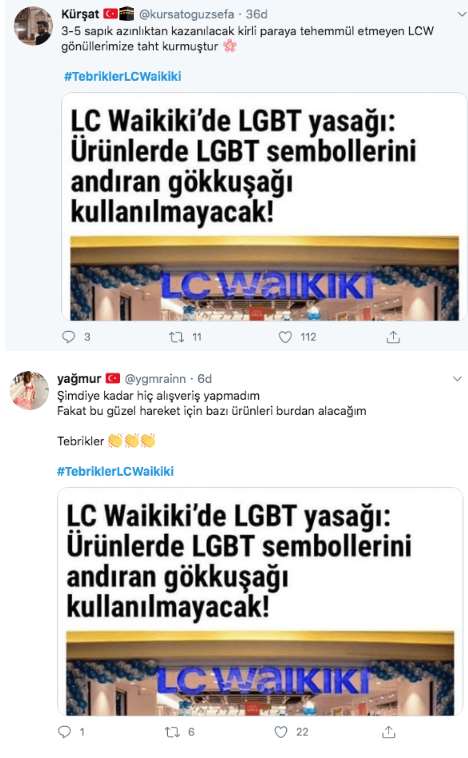Like the tweet with 112 likes
This screenshot has height=758, width=468.
click(285, 336)
